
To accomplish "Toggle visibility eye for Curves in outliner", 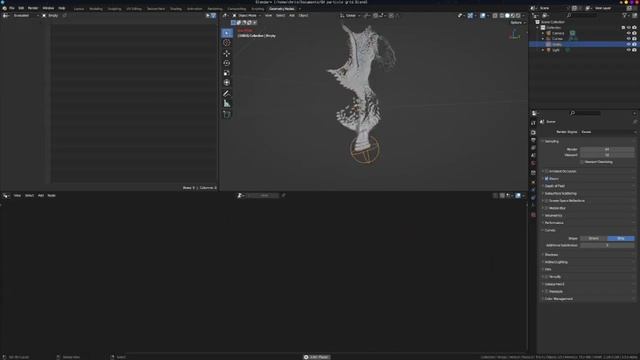I will click(629, 39).
